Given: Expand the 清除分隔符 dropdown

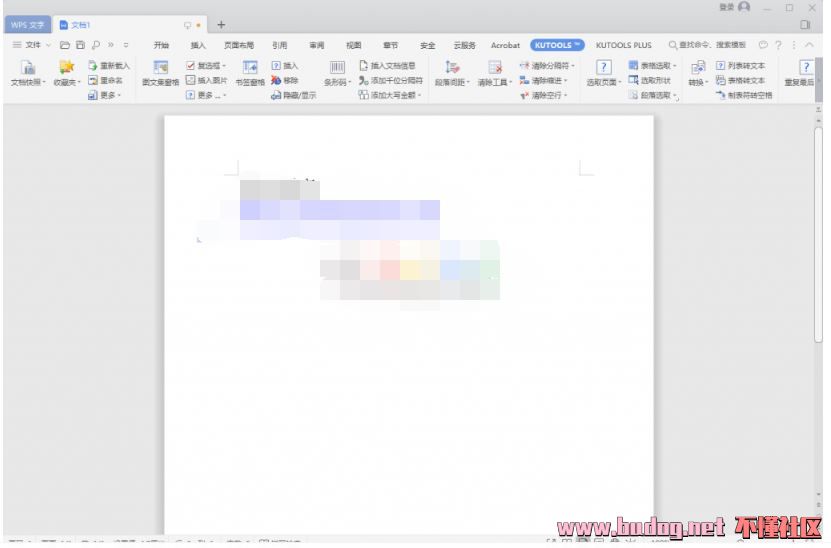Looking at the screenshot, I should pyautogui.click(x=547, y=66).
